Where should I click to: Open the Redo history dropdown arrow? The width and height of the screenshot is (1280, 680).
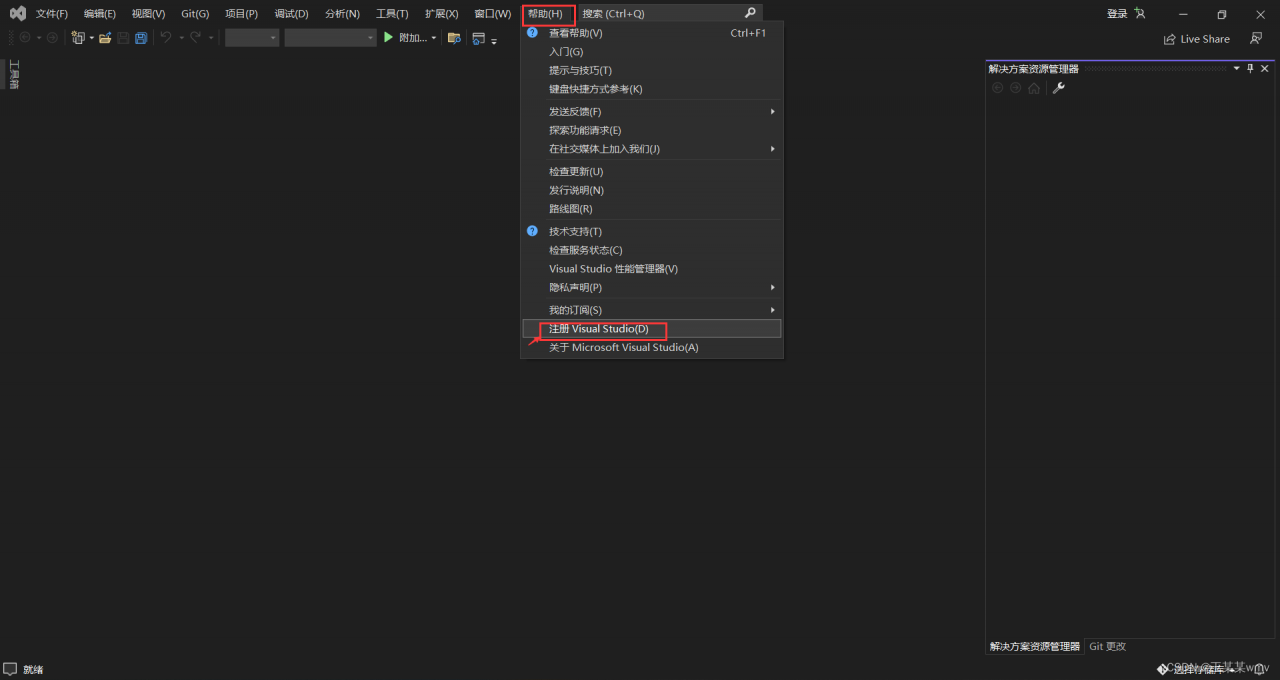pyautogui.click(x=211, y=38)
